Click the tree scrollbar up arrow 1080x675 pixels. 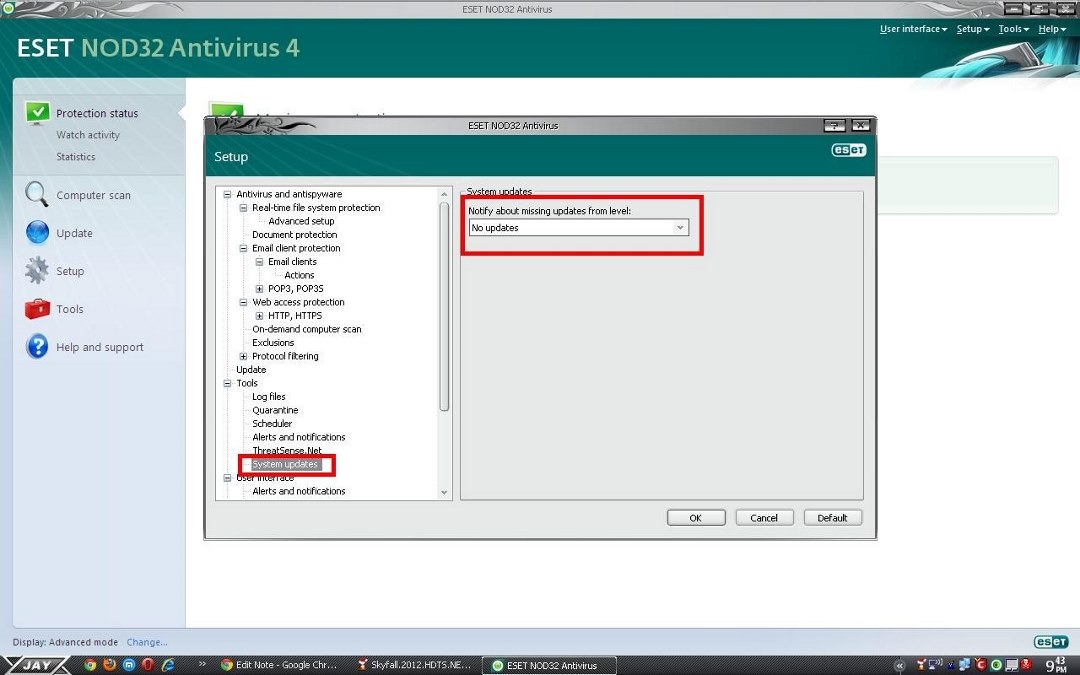444,195
